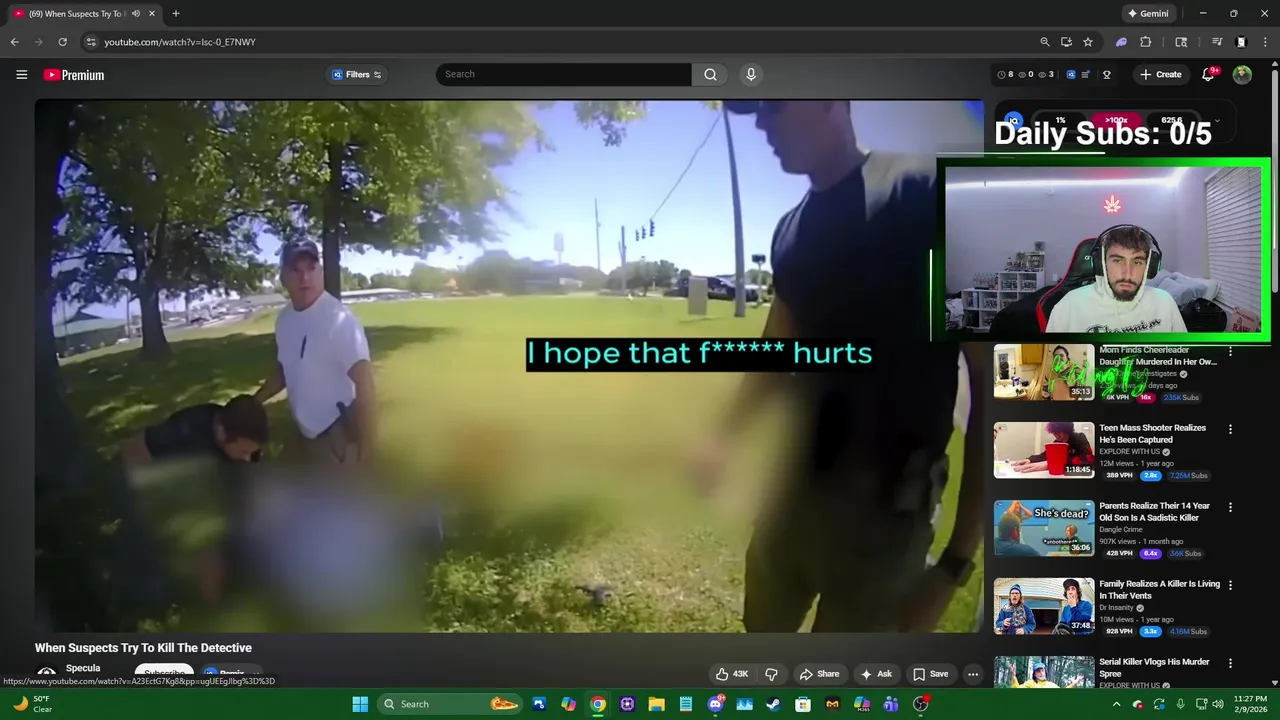
Task: Open the Chrome extensions puzzle icon
Action: point(1146,42)
